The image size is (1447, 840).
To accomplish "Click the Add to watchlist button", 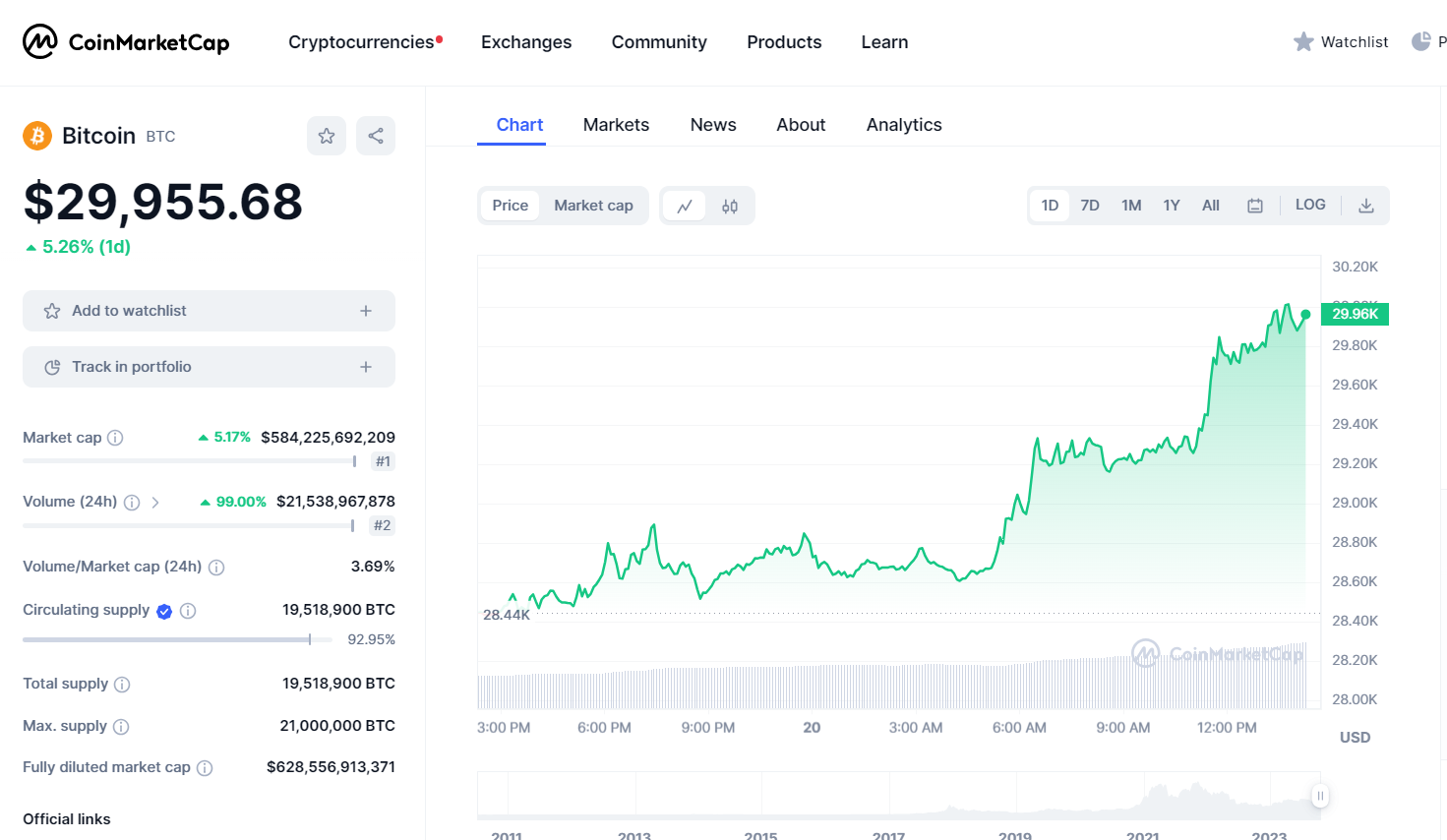I will (209, 311).
